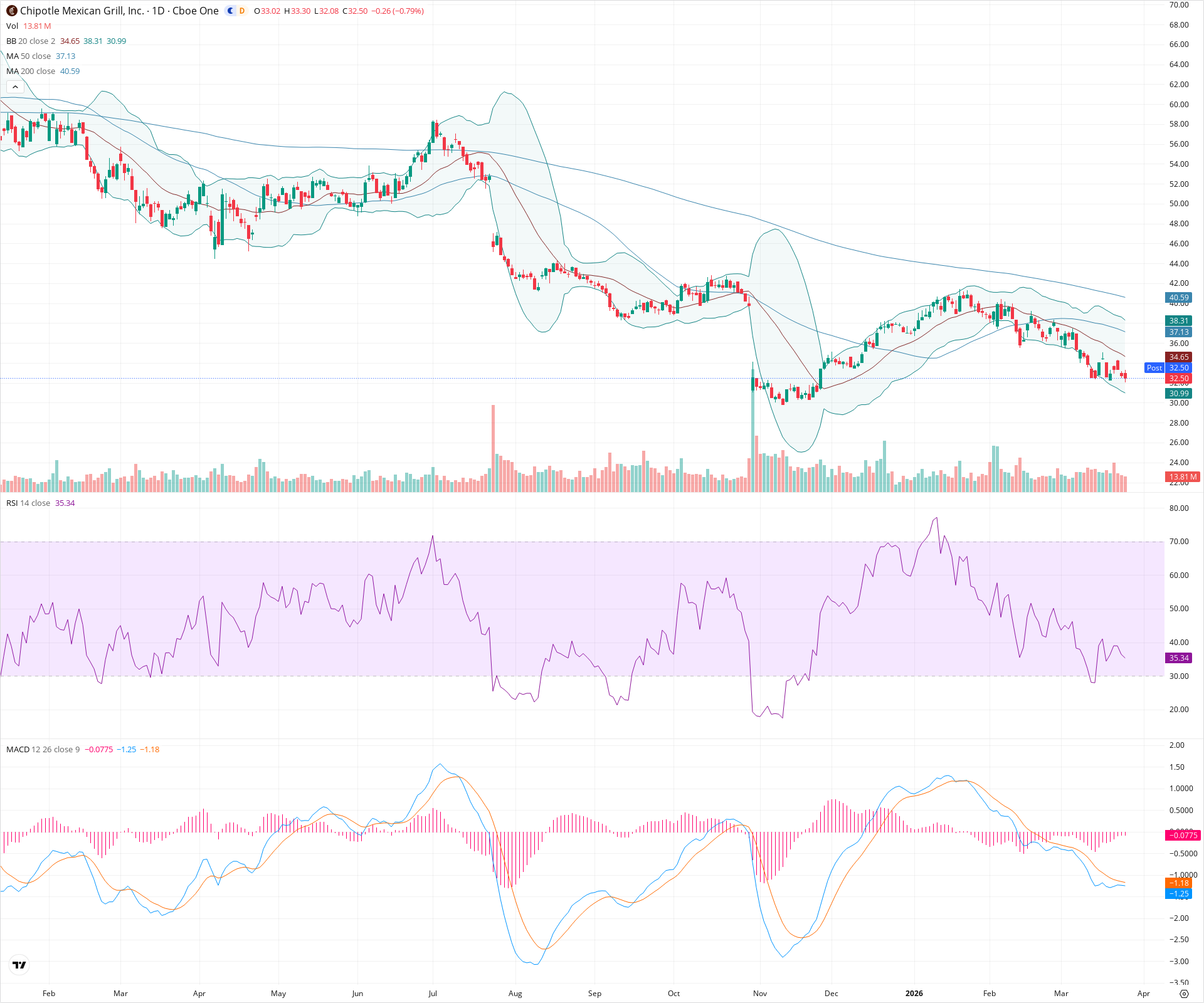The height and width of the screenshot is (1003, 1204).
Task: Toggle visibility of MA 50 close indicator
Action: point(28,56)
